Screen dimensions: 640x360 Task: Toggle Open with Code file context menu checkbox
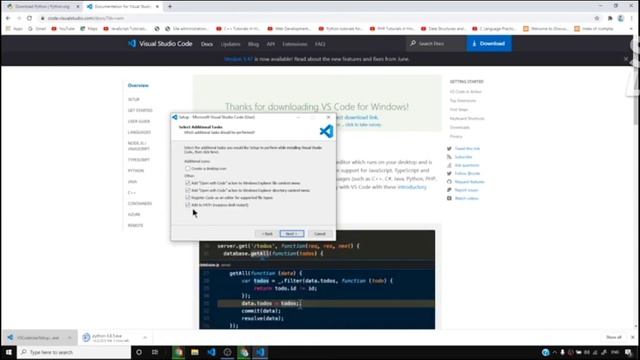point(187,183)
